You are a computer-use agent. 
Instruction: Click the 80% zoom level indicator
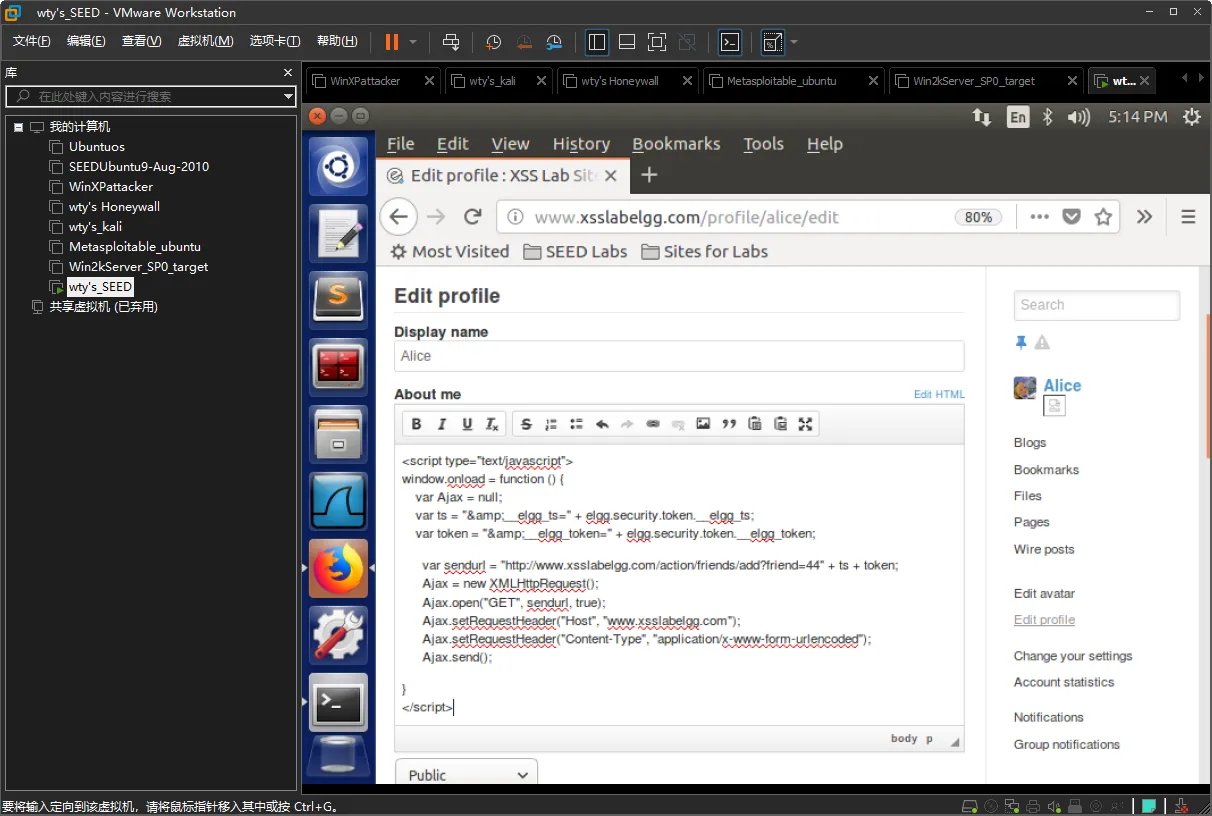979,217
